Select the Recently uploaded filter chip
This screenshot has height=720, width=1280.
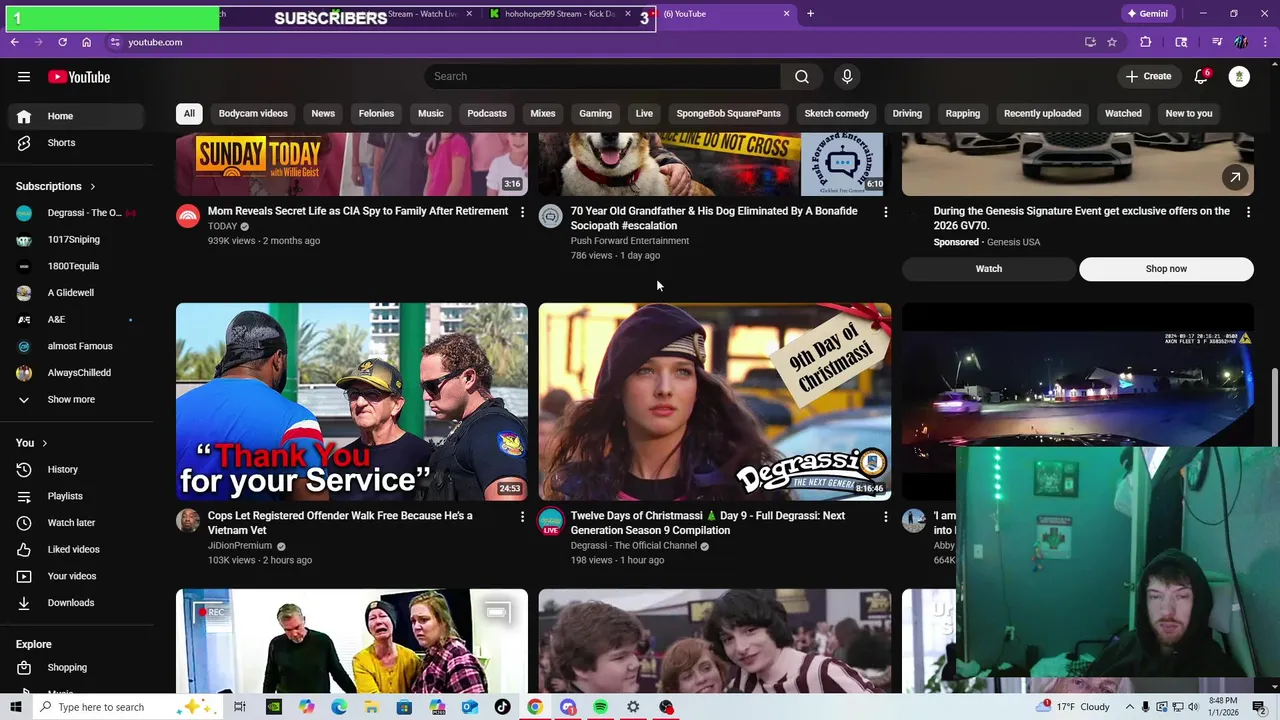pos(1042,113)
